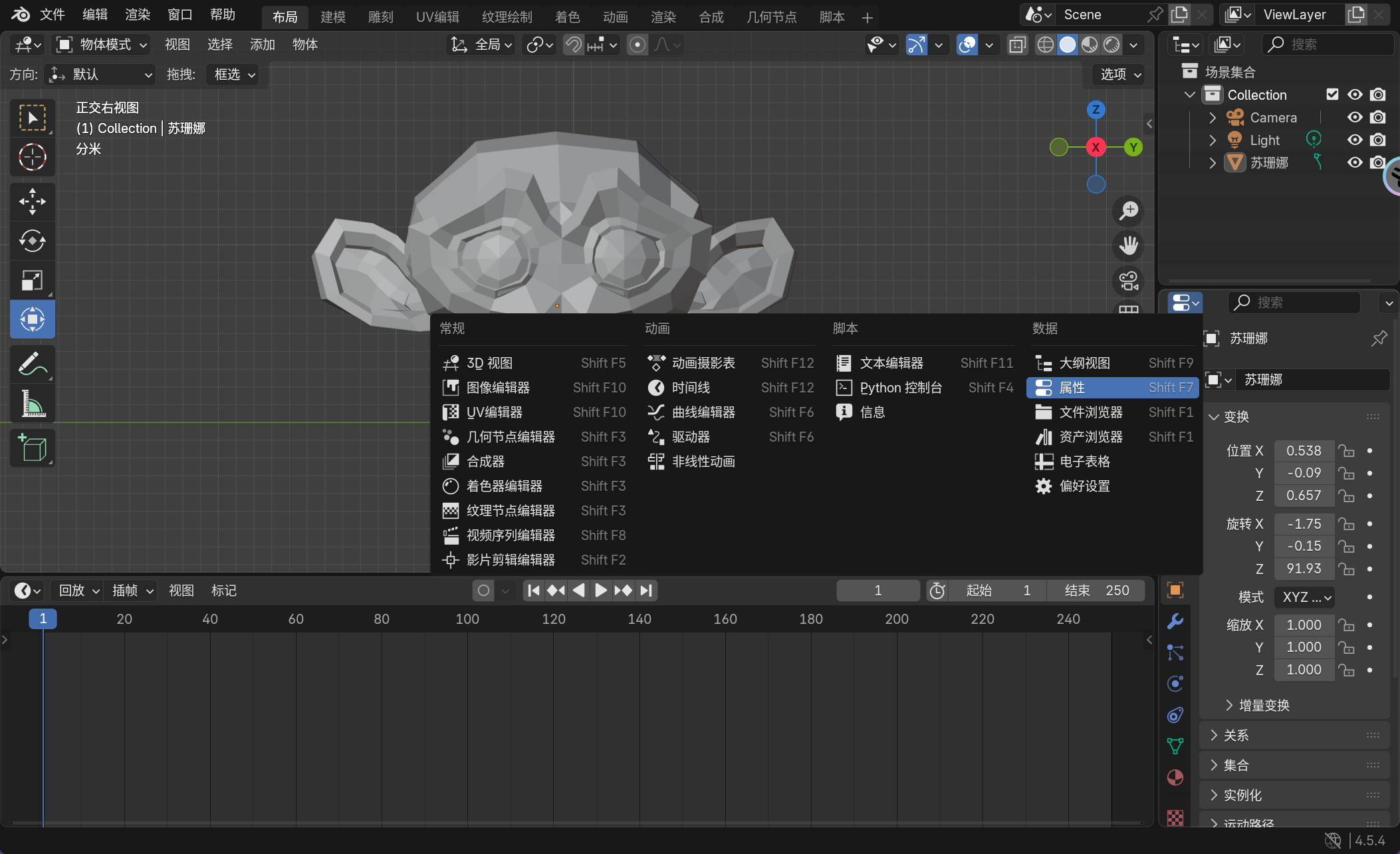Click the 位置 X value field
Viewport: 1400px width, 854px height.
point(1303,451)
